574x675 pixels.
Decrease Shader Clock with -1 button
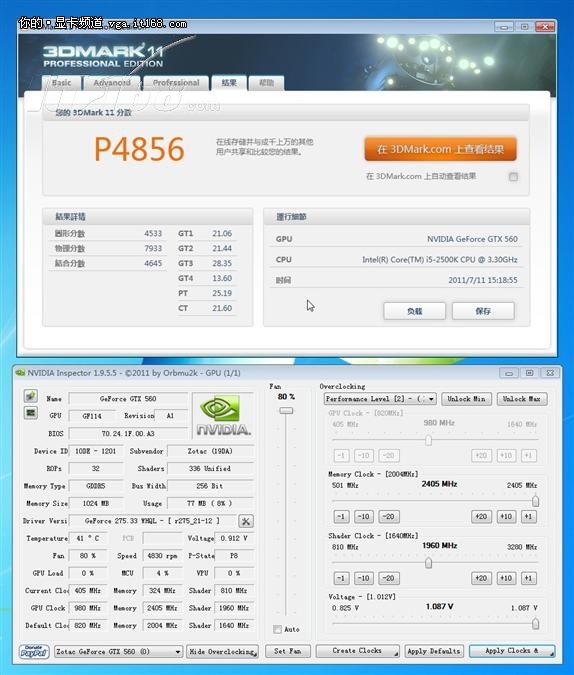coord(341,578)
